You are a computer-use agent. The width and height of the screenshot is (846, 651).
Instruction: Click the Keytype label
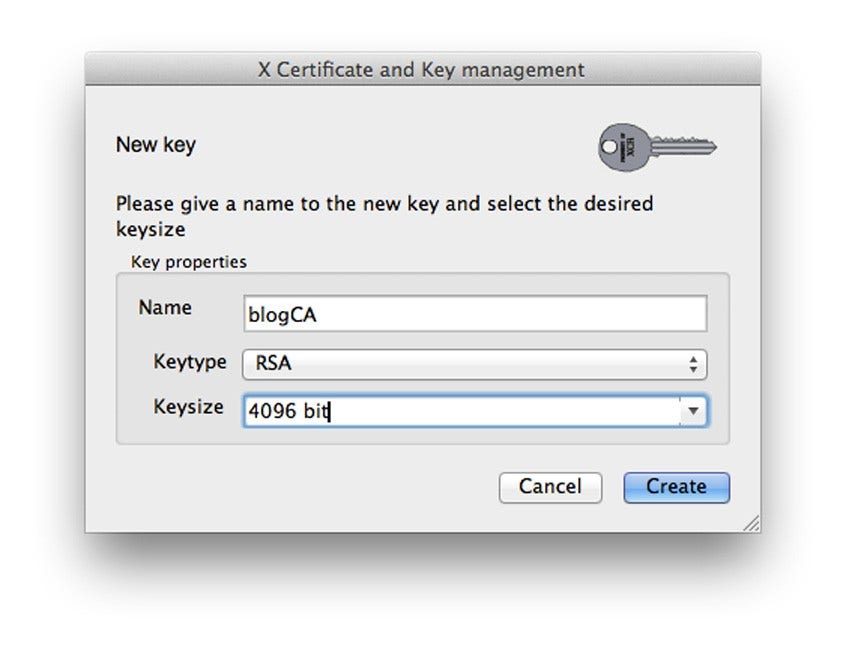(189, 363)
